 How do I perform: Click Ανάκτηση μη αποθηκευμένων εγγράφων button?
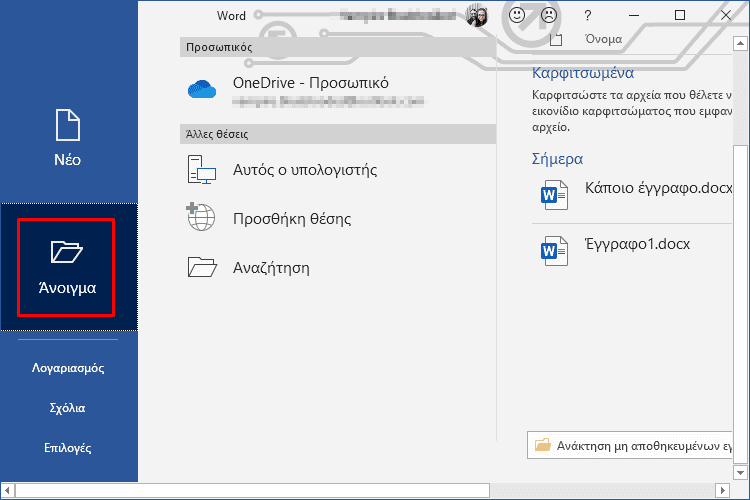click(x=629, y=445)
